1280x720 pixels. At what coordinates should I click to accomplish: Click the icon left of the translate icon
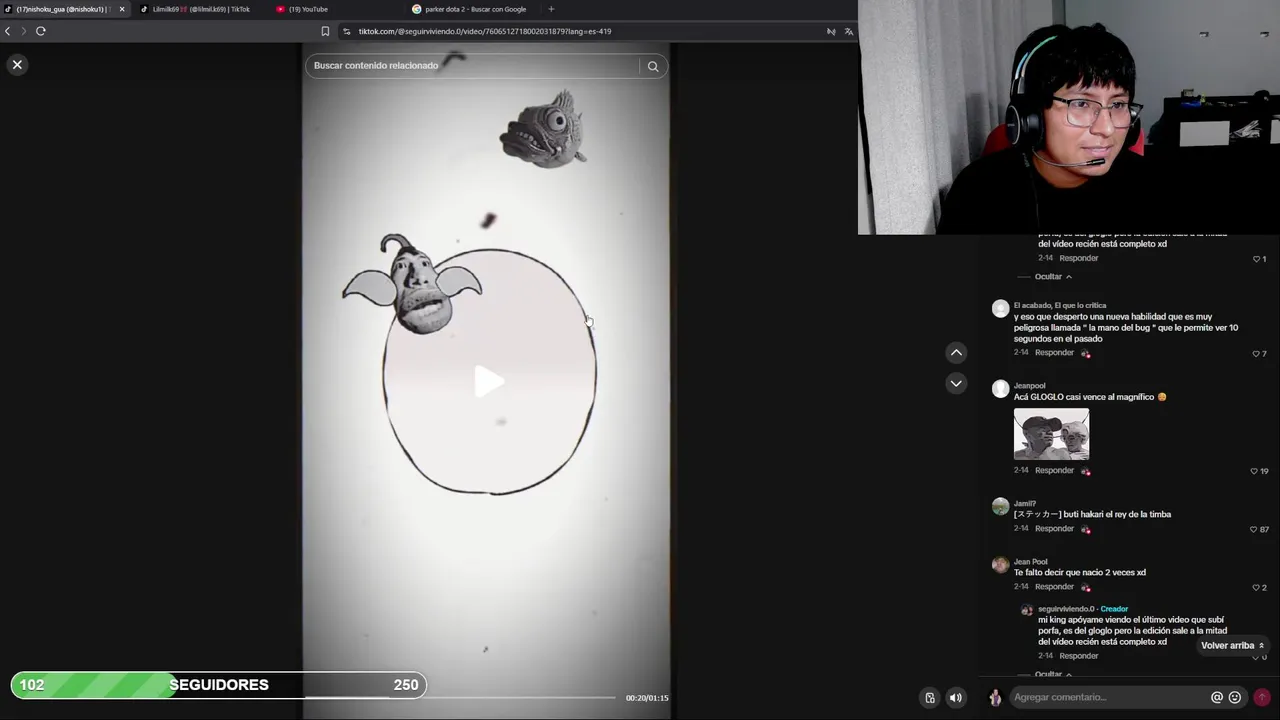[831, 31]
